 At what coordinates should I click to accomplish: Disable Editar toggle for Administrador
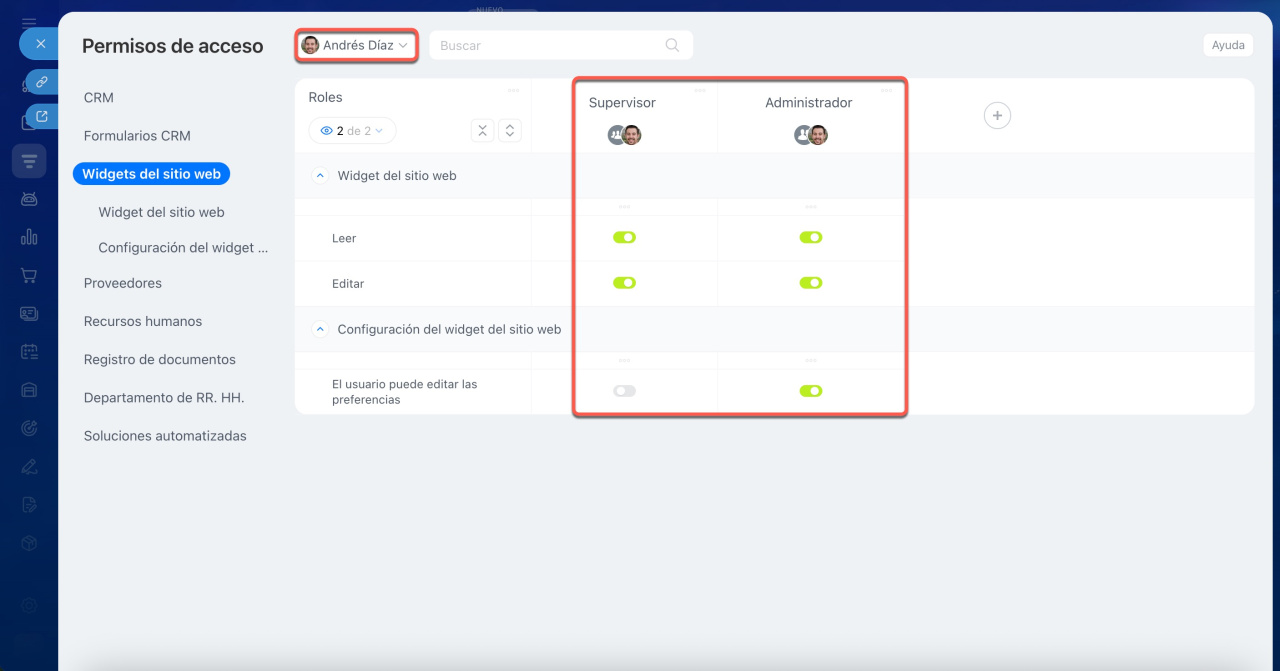click(810, 283)
